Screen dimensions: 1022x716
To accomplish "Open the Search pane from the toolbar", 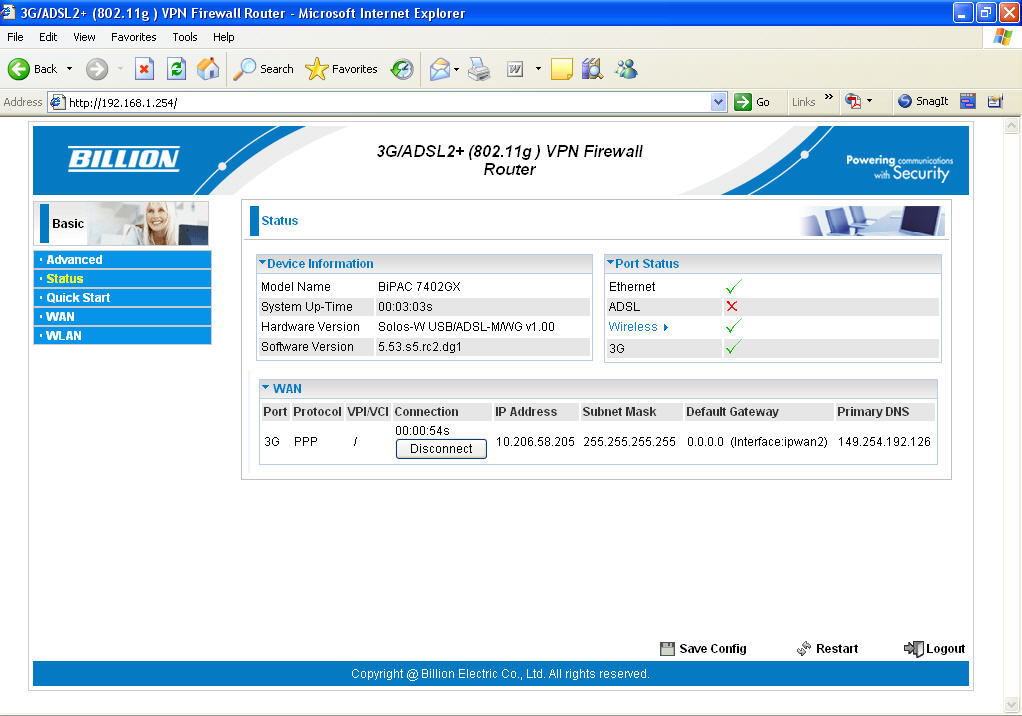I will coord(264,69).
